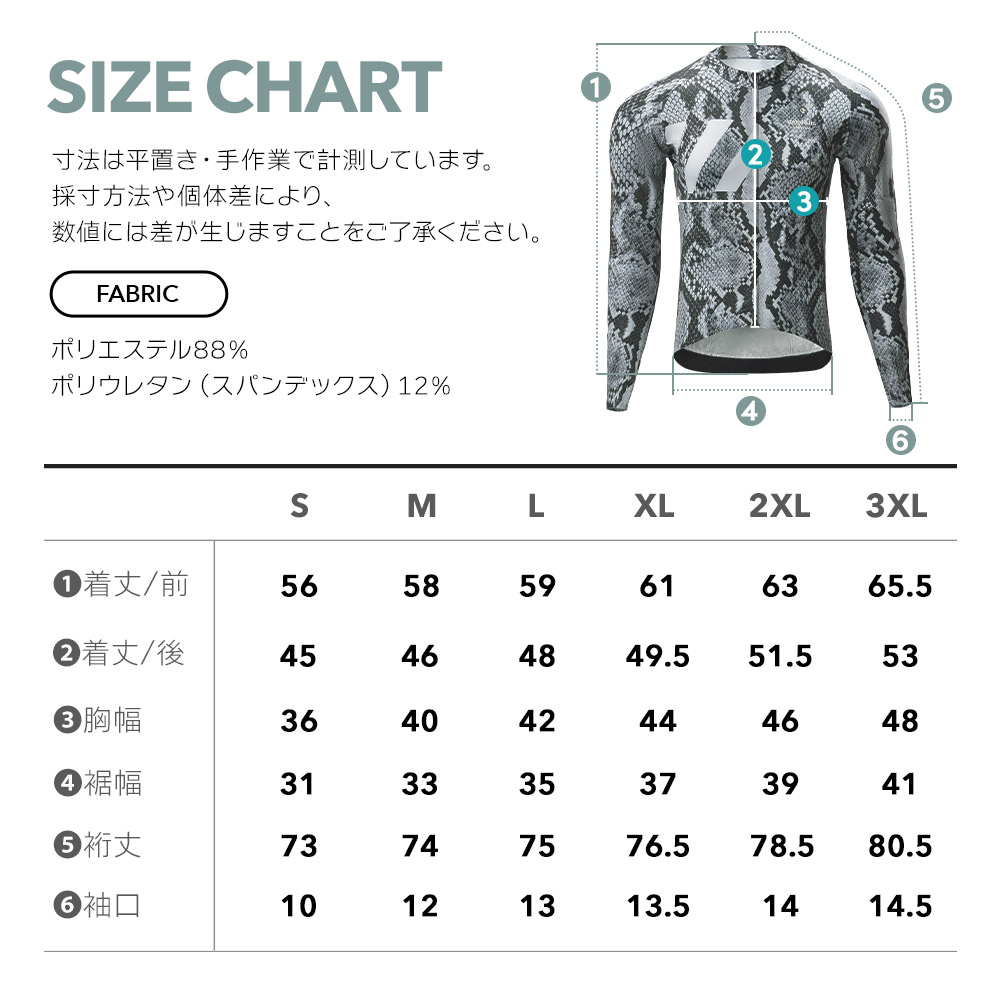Click the number 6 cuff marker
1000x1000 pixels.
[x=901, y=440]
